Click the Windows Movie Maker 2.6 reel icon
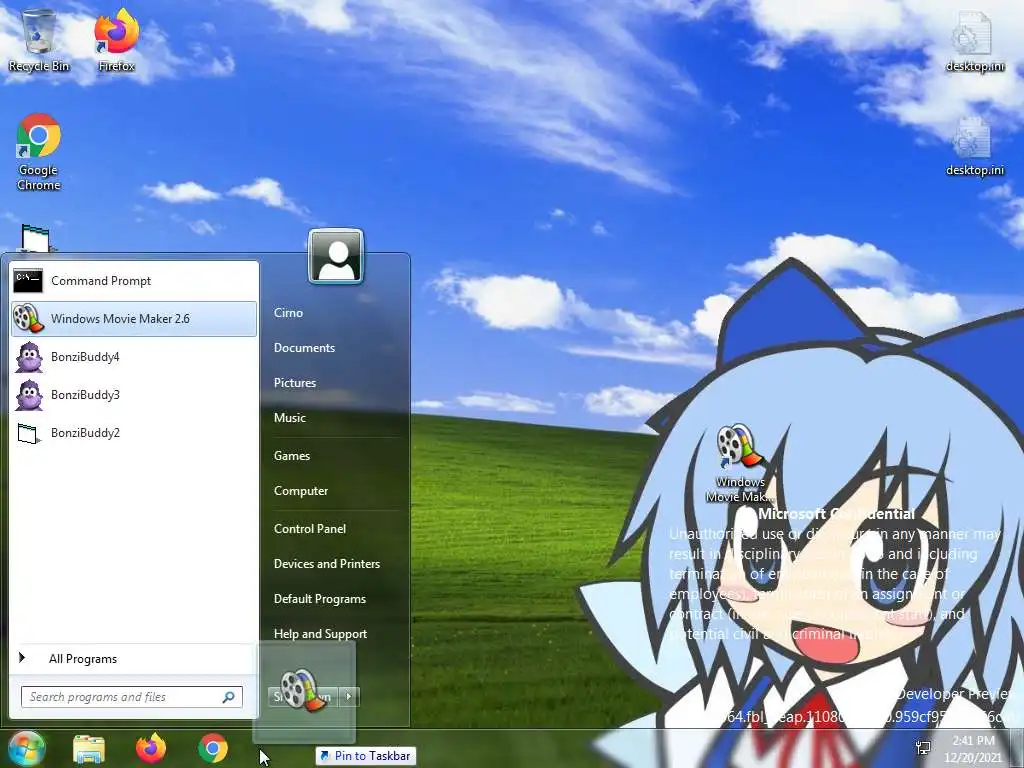Image resolution: width=1024 pixels, height=768 pixels. tap(28, 319)
